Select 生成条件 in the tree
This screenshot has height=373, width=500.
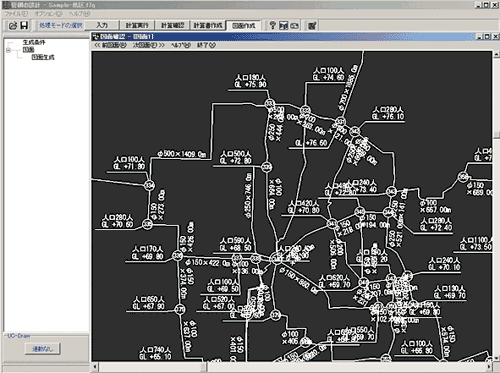pos(34,42)
